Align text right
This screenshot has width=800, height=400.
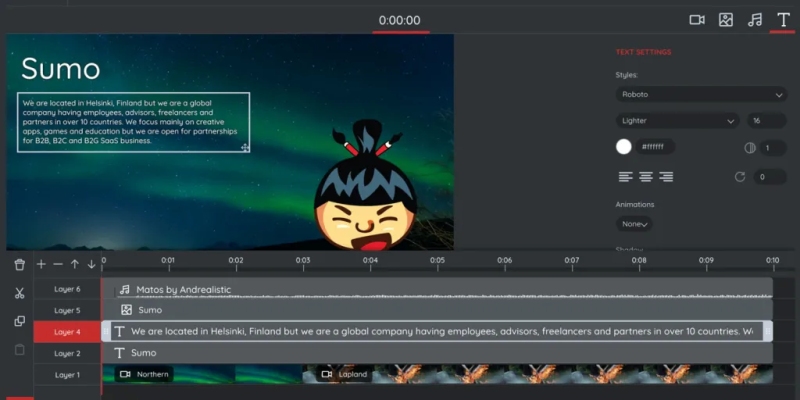[x=666, y=177]
